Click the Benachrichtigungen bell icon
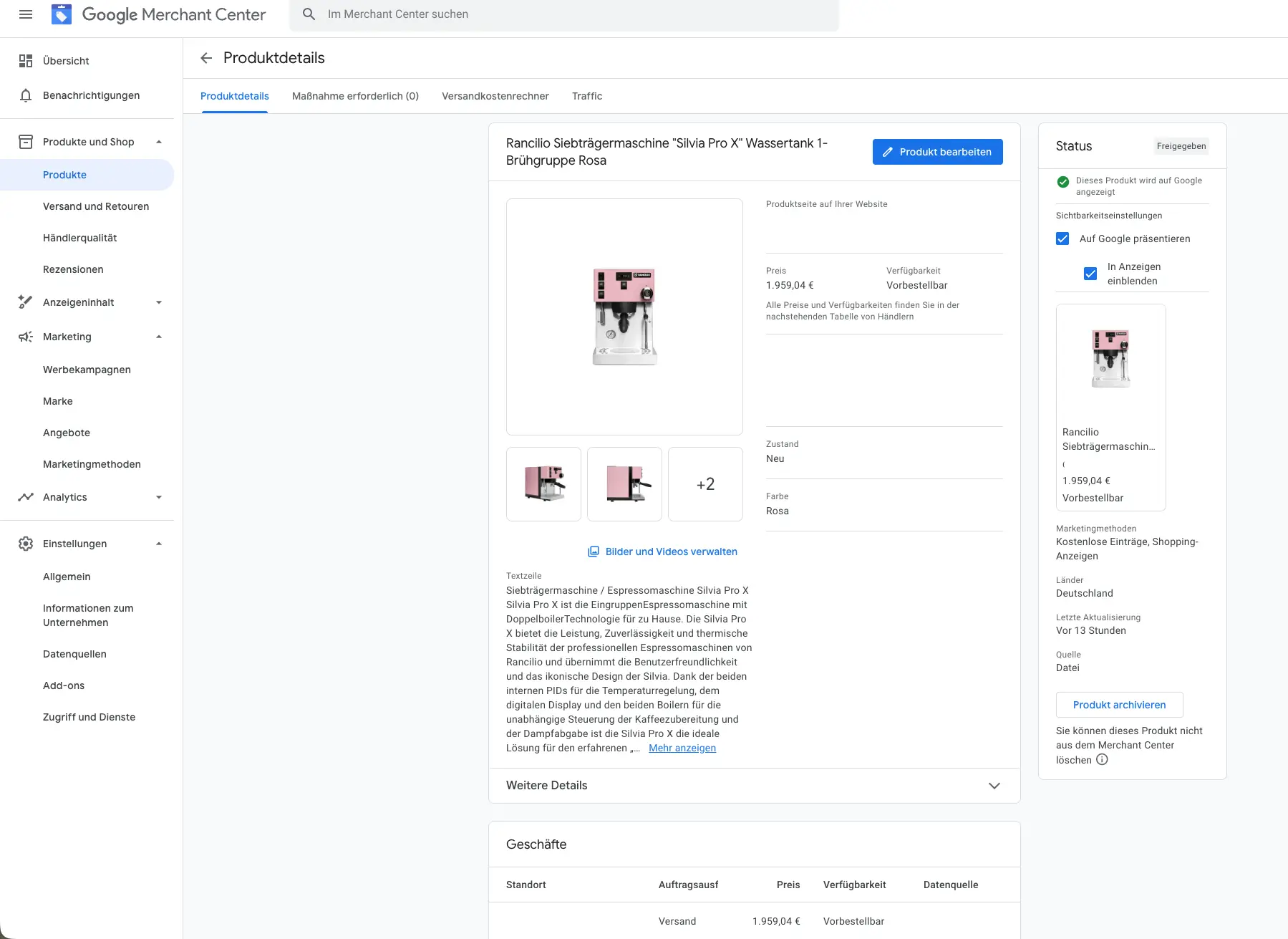This screenshot has width=1288, height=939. (x=26, y=95)
